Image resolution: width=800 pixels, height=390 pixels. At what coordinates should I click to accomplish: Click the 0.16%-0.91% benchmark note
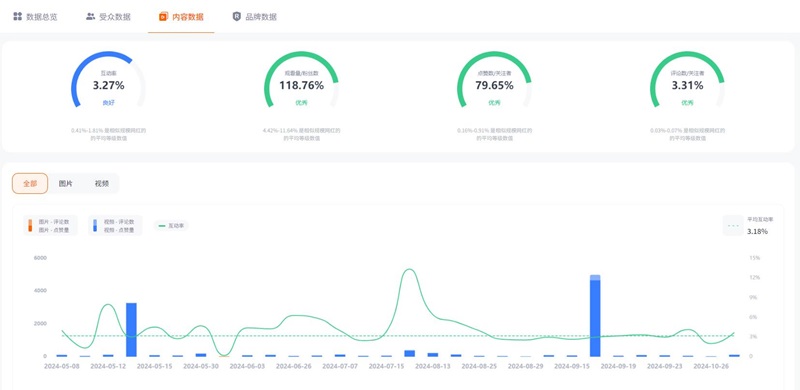coord(494,134)
